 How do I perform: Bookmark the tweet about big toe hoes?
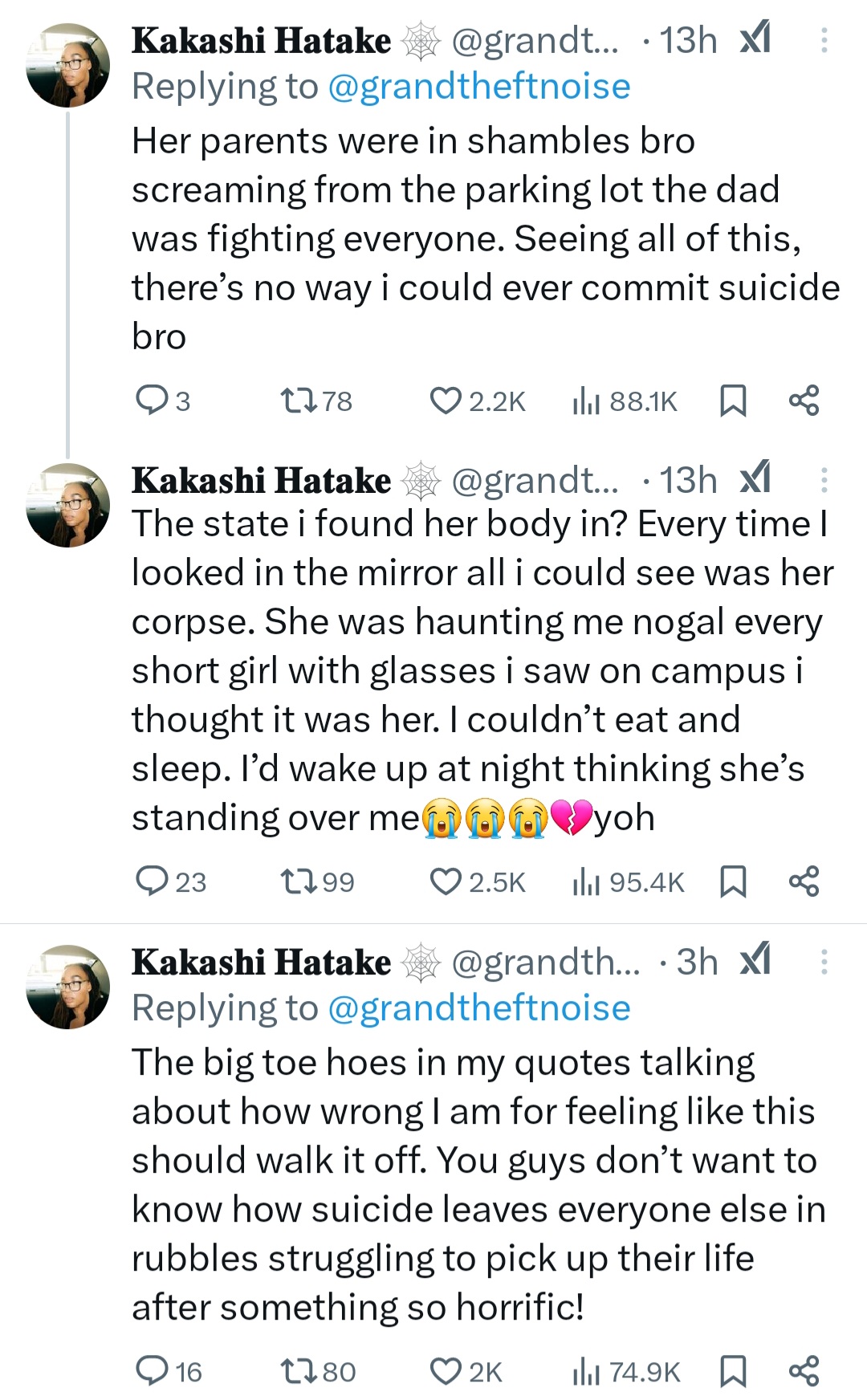tap(732, 1371)
